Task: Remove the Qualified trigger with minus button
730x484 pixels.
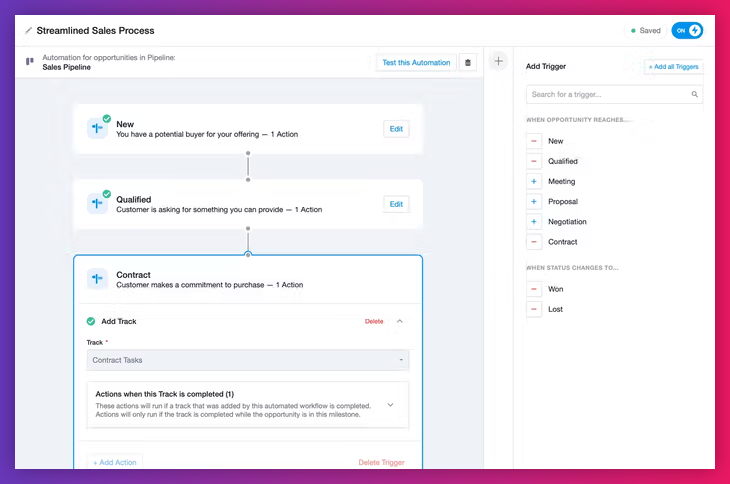Action: [x=534, y=161]
